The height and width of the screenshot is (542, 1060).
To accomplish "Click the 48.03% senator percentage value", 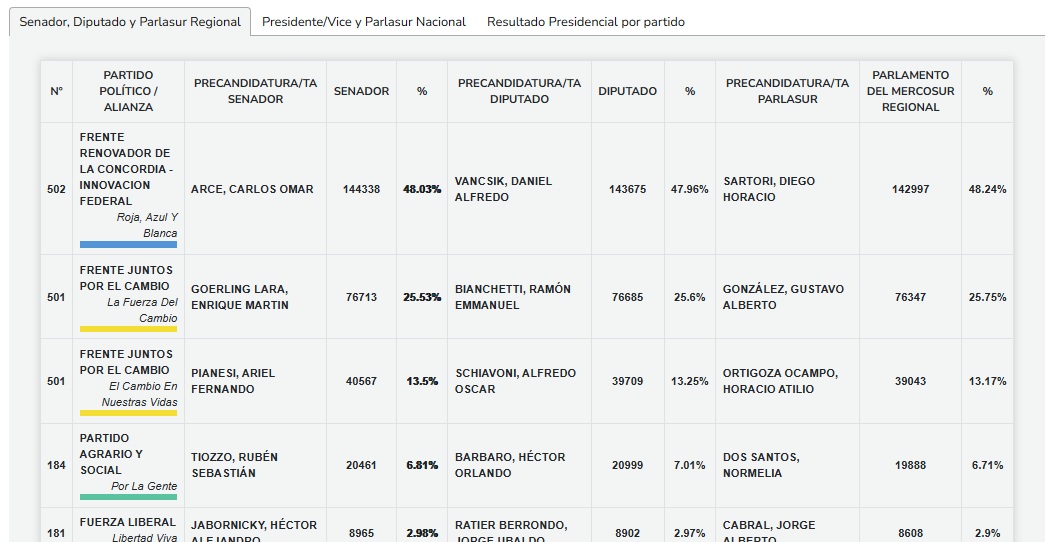I will coord(422,189).
